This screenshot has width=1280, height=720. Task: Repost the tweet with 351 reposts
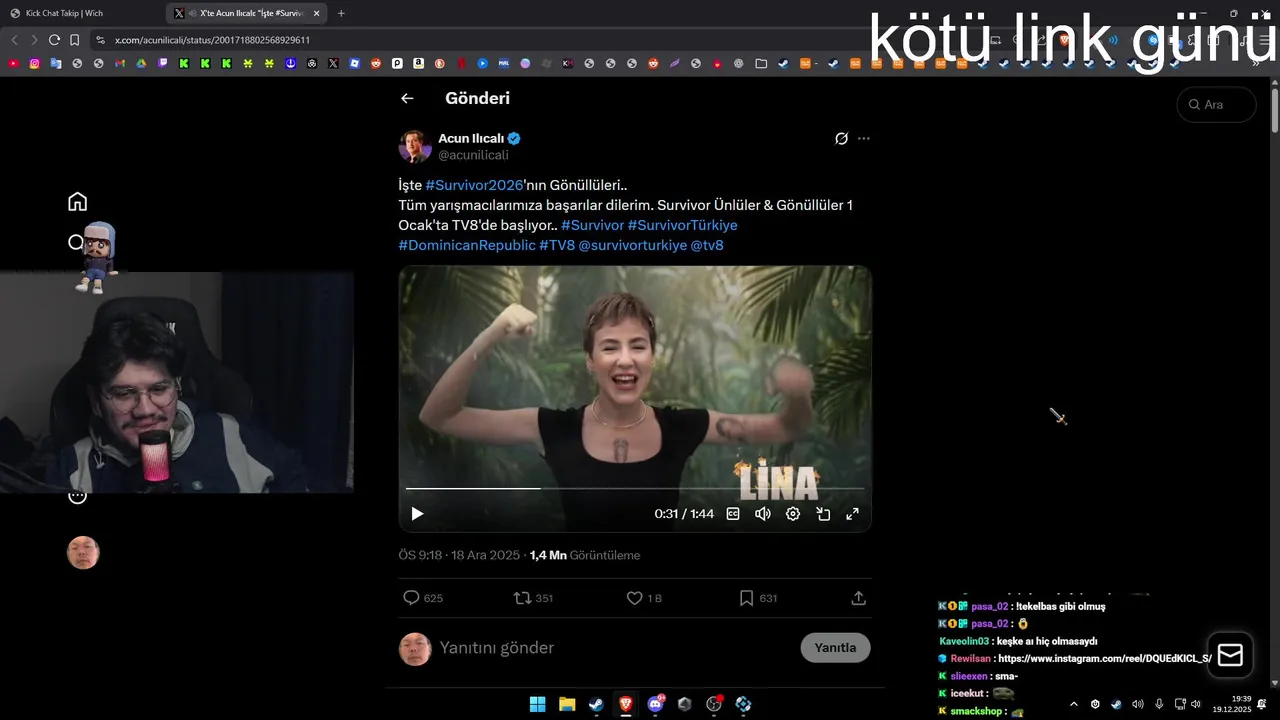click(533, 598)
